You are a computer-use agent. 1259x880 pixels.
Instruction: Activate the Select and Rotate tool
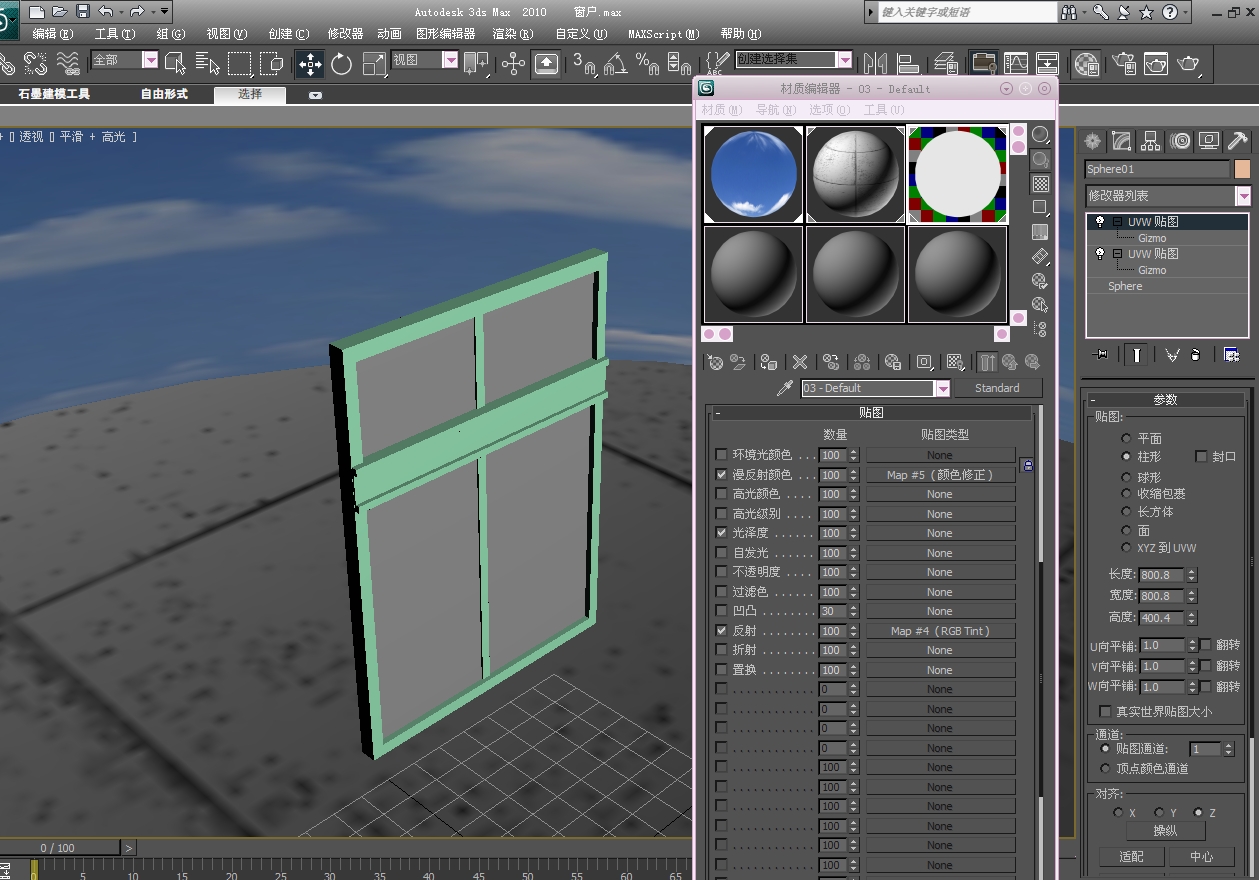pos(340,63)
